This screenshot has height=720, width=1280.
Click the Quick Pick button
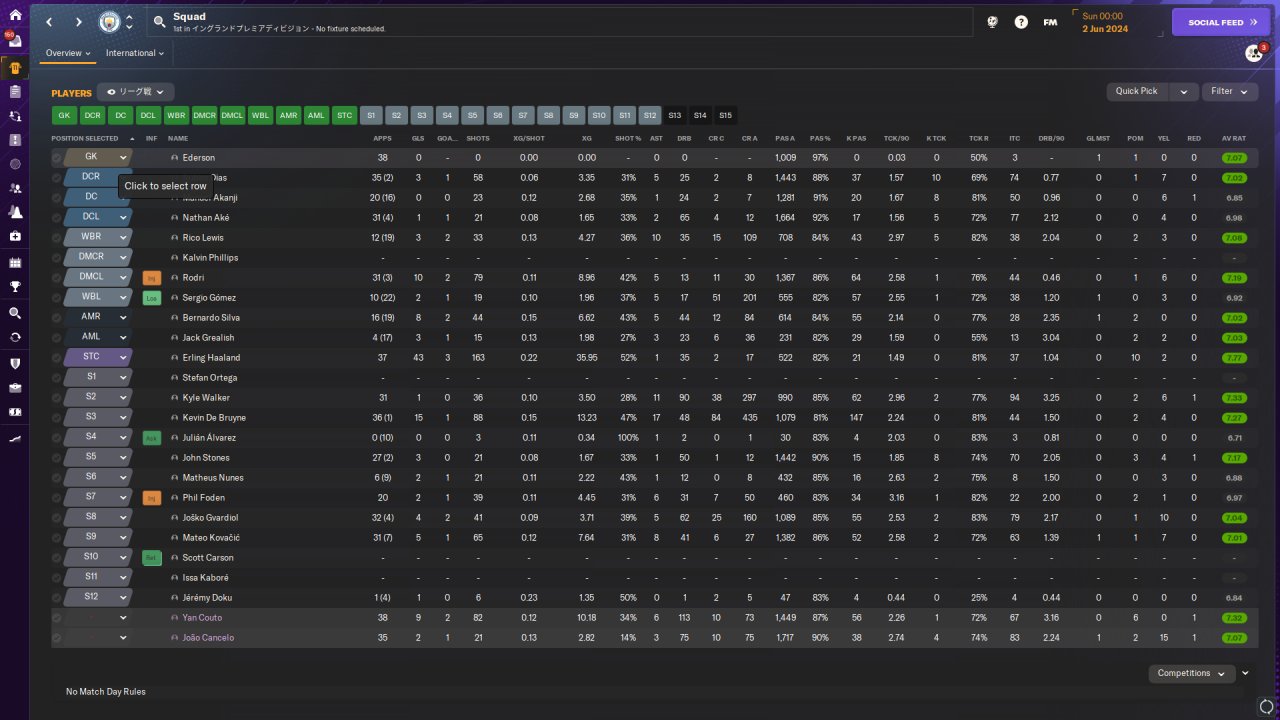click(x=1137, y=92)
